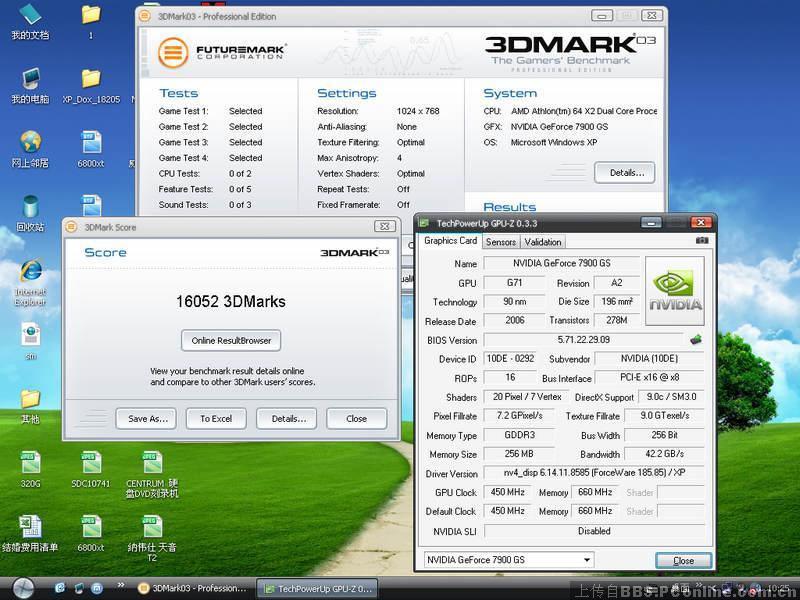
Task: Click the DirectX Support 9.0c / SM3.0 value
Action: (x=671, y=397)
